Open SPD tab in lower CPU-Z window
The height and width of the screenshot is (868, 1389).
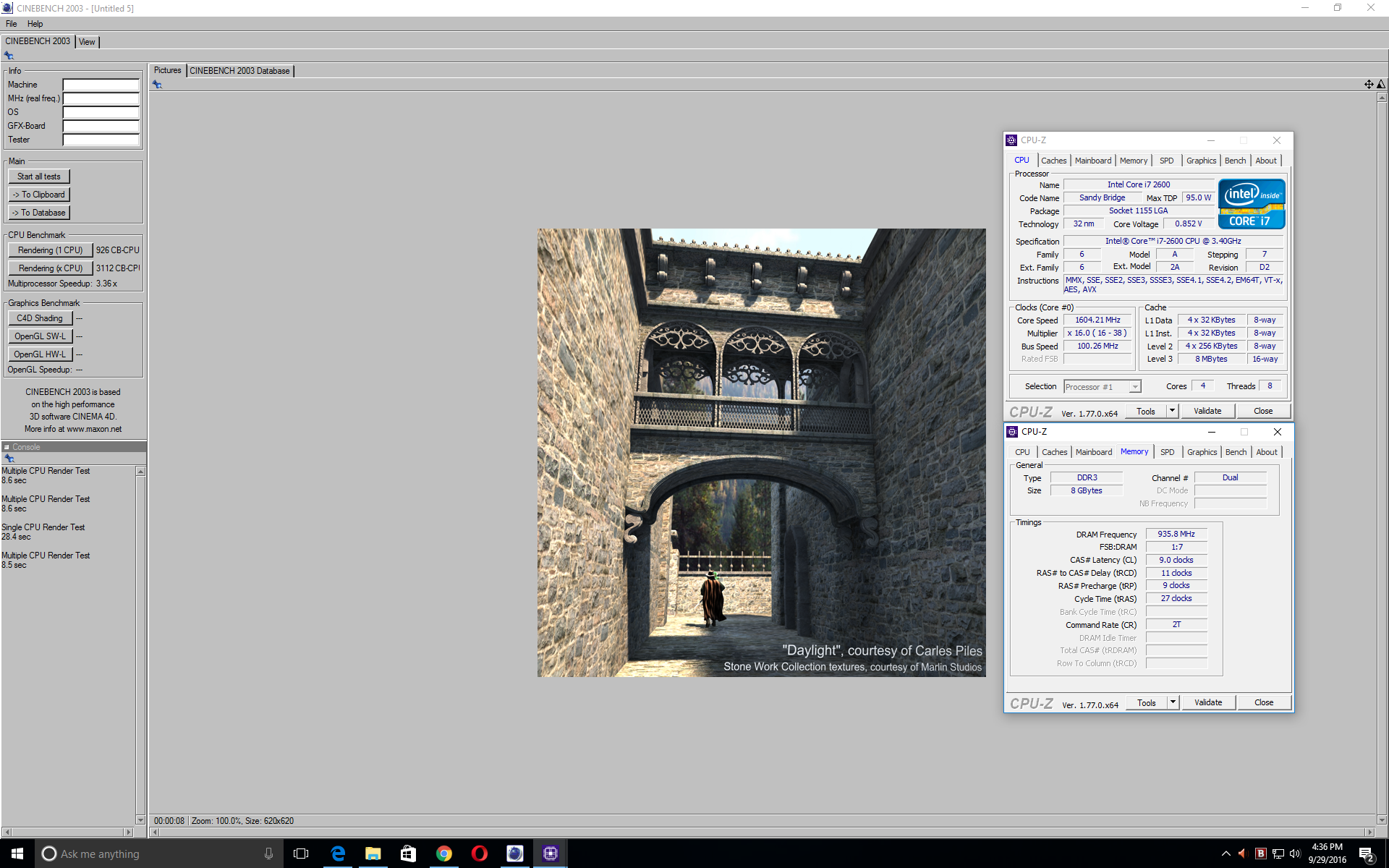[1167, 452]
